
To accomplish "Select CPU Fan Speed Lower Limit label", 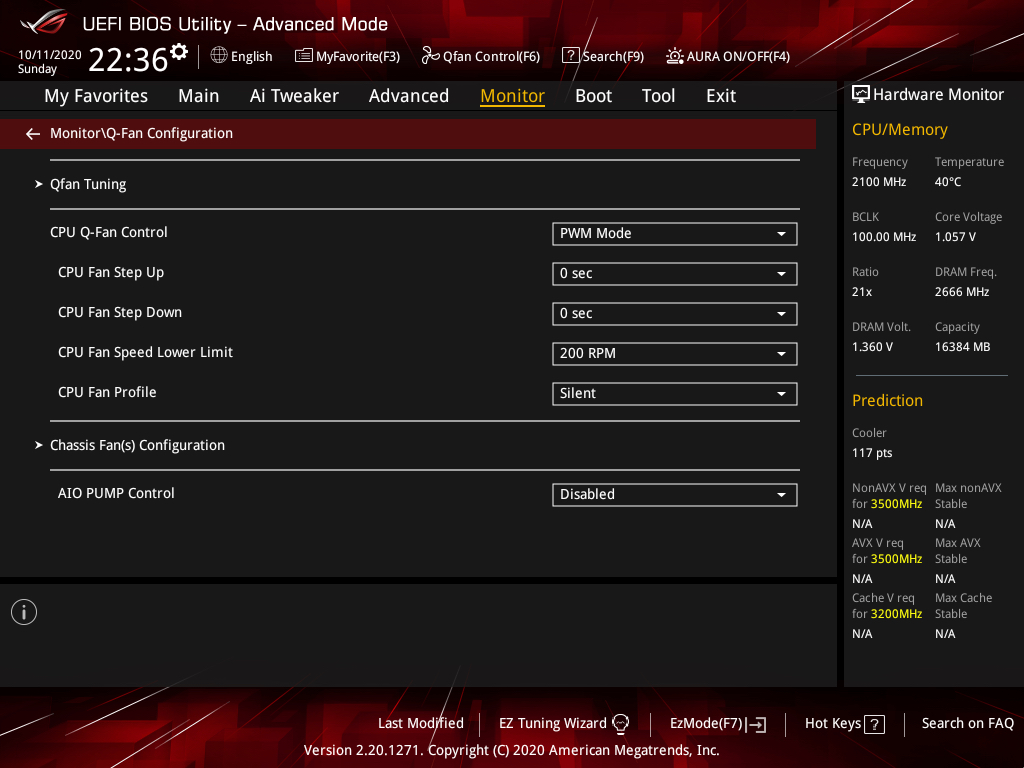I will [x=145, y=353].
